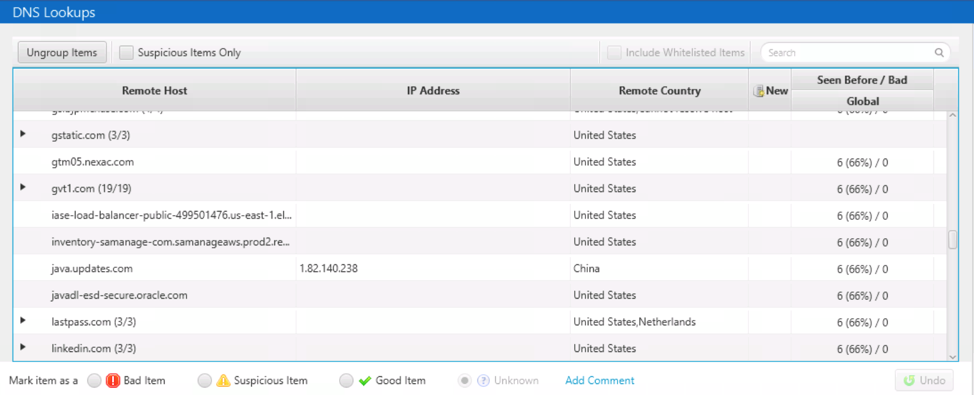
Task: Sort by Remote Country column header
Action: (x=660, y=91)
